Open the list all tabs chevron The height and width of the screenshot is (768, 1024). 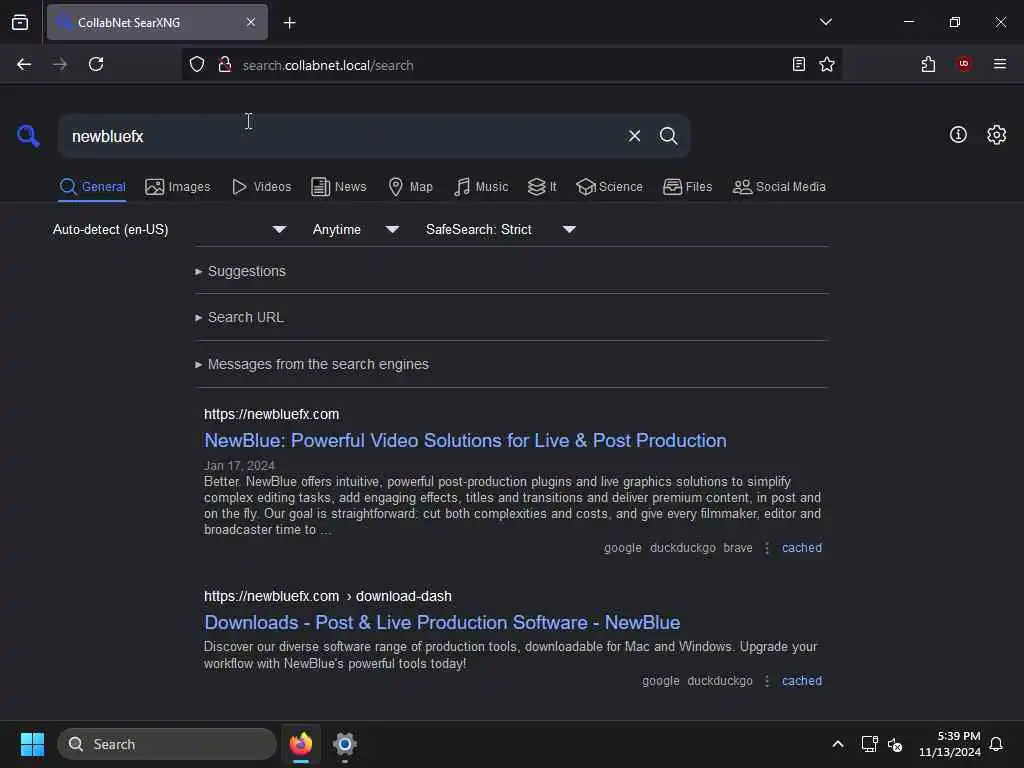tap(825, 22)
